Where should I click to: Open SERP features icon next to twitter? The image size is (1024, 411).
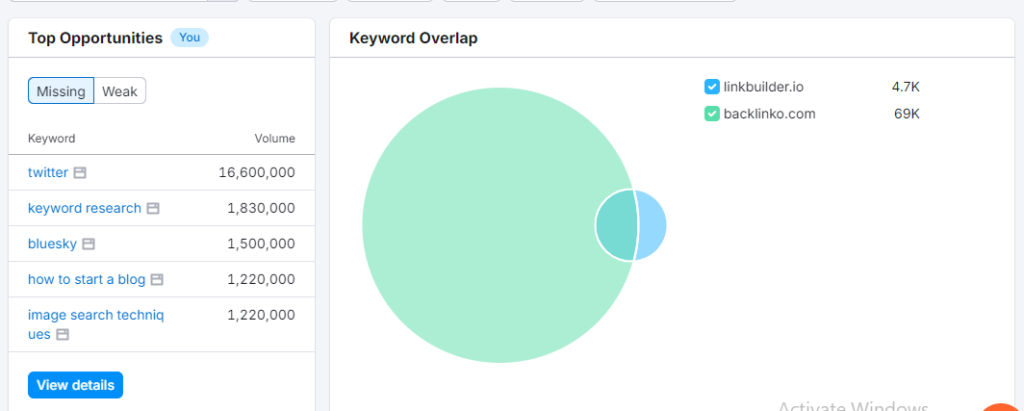point(80,173)
